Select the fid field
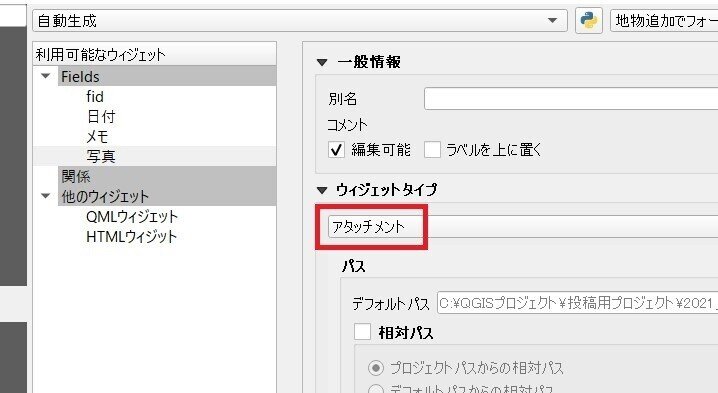 point(95,96)
